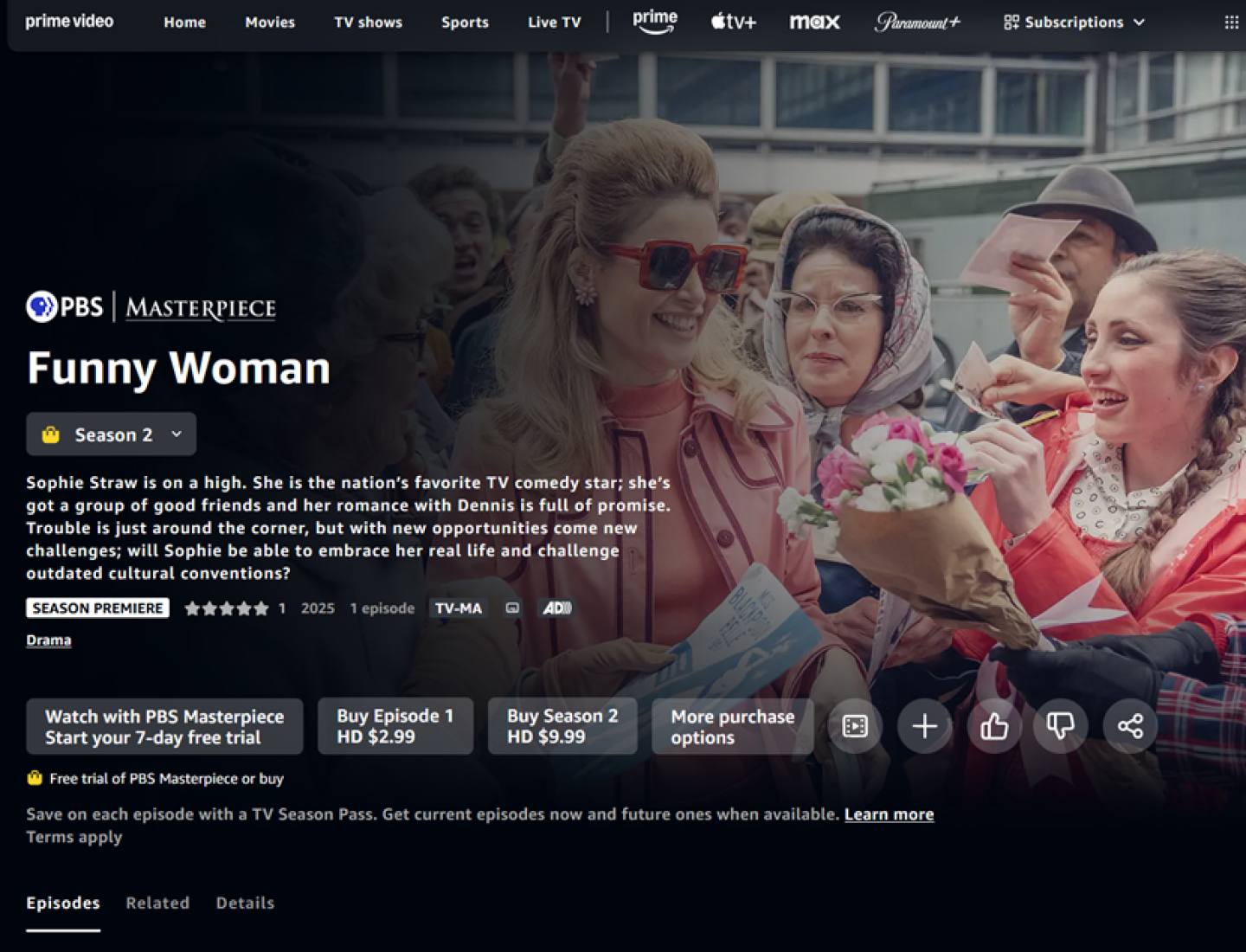This screenshot has height=952, width=1246.
Task: Click the thumbs down dislike icon
Action: (1061, 726)
